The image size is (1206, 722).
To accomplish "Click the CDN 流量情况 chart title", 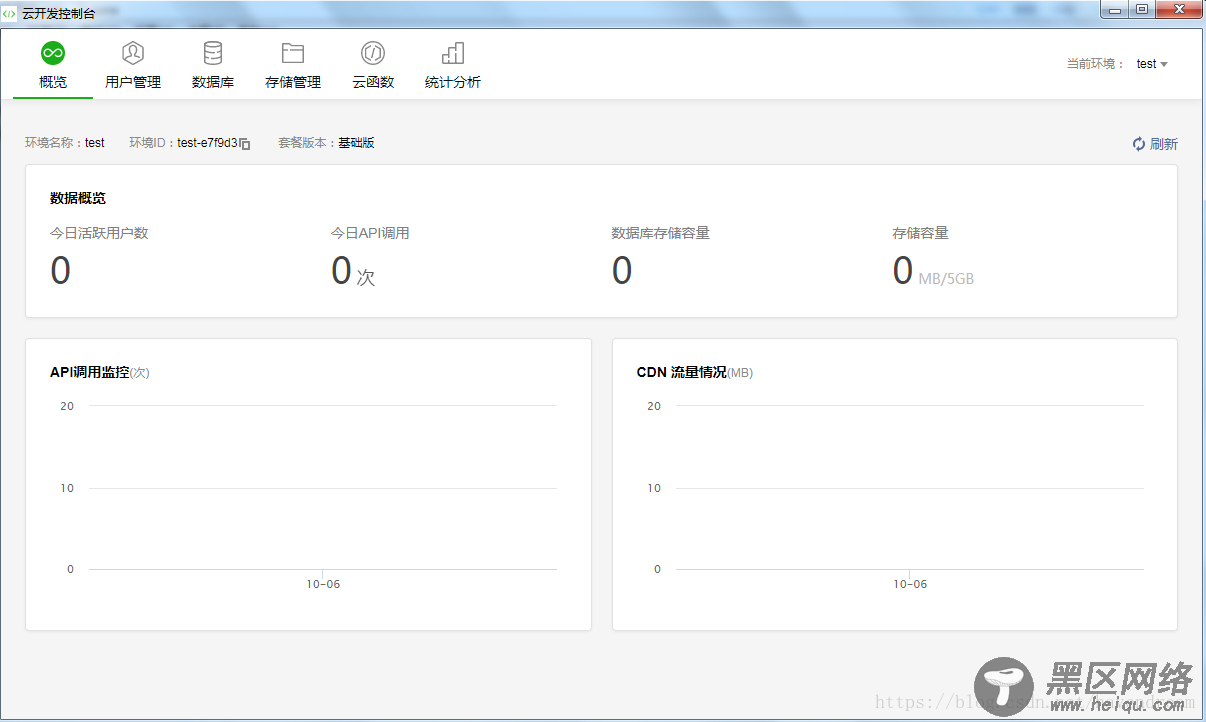I will (x=681, y=372).
